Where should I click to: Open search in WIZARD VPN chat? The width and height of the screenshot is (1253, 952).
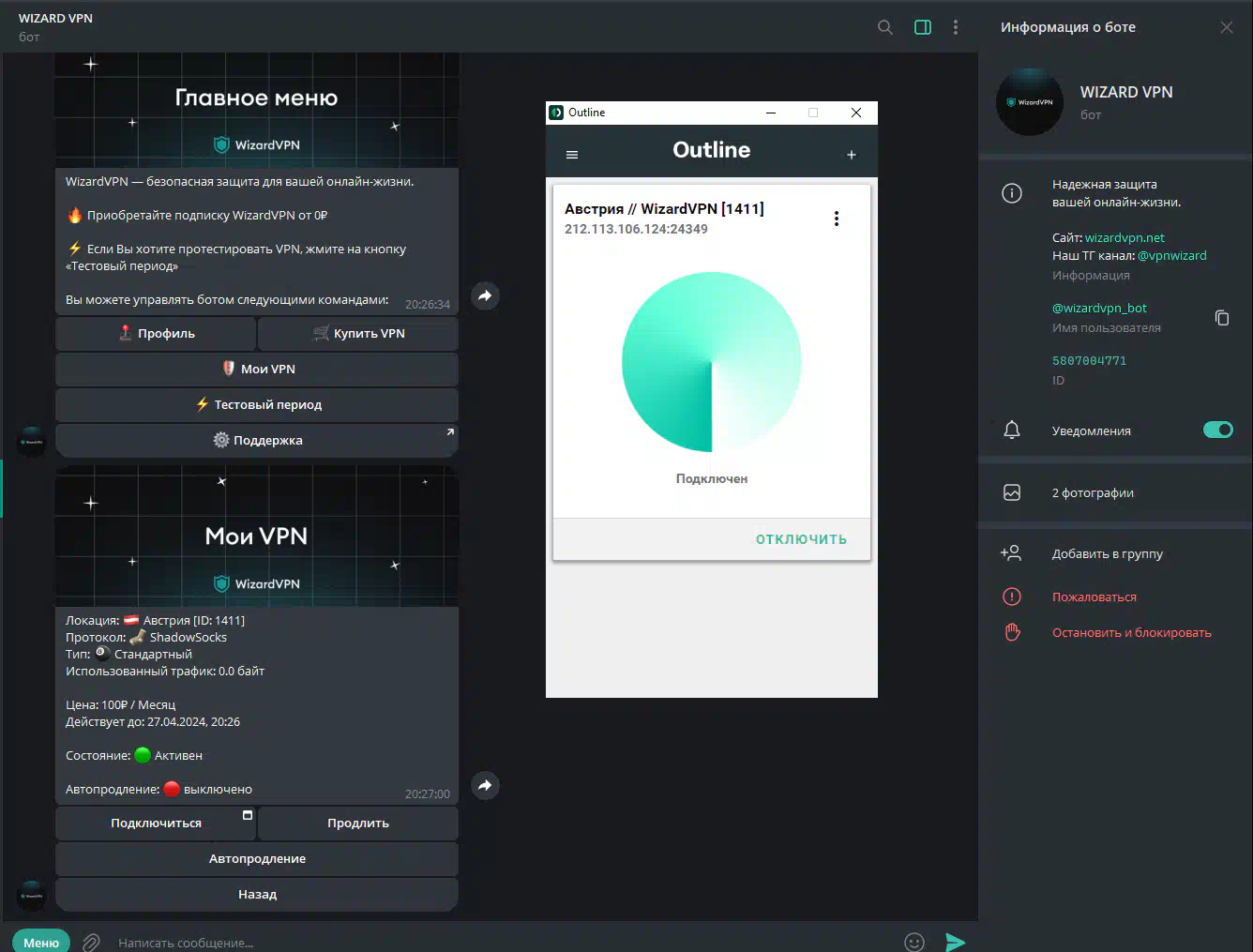(884, 27)
